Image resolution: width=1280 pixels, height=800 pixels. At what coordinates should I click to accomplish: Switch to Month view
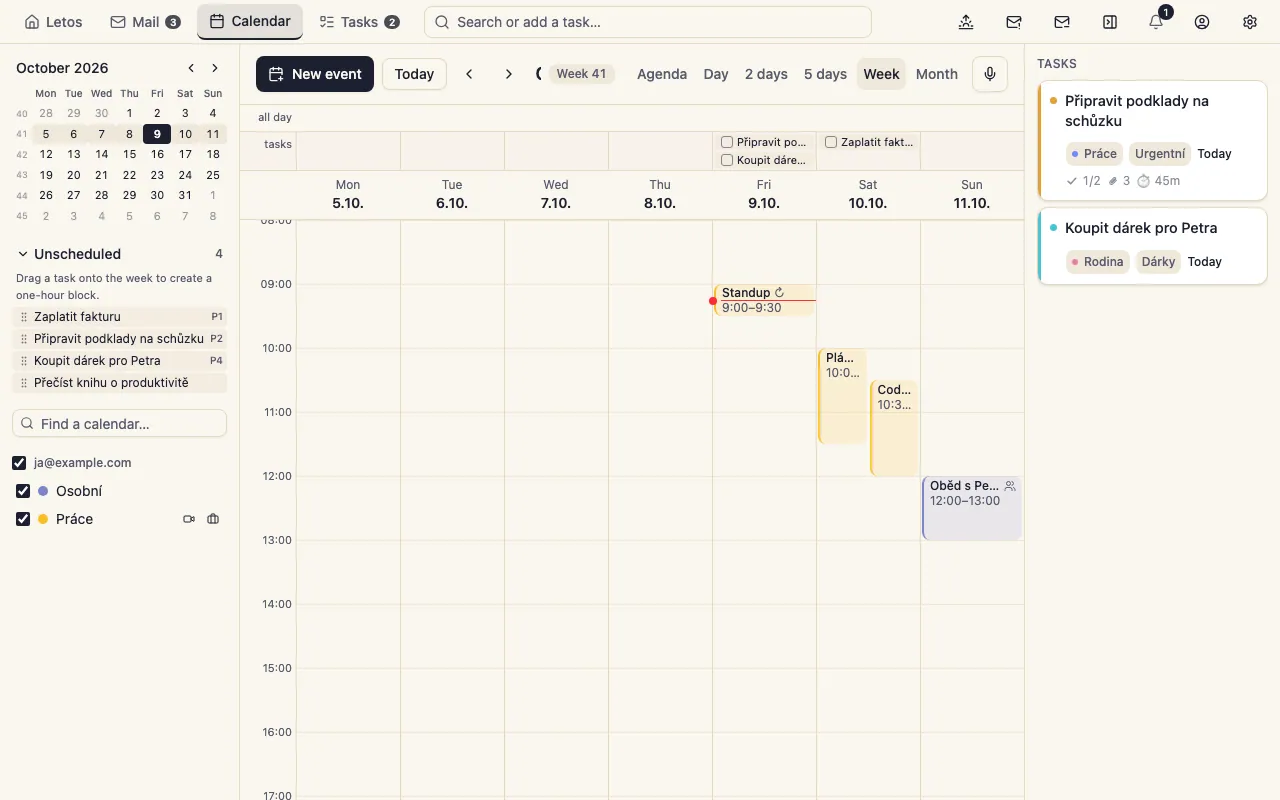pyautogui.click(x=937, y=74)
